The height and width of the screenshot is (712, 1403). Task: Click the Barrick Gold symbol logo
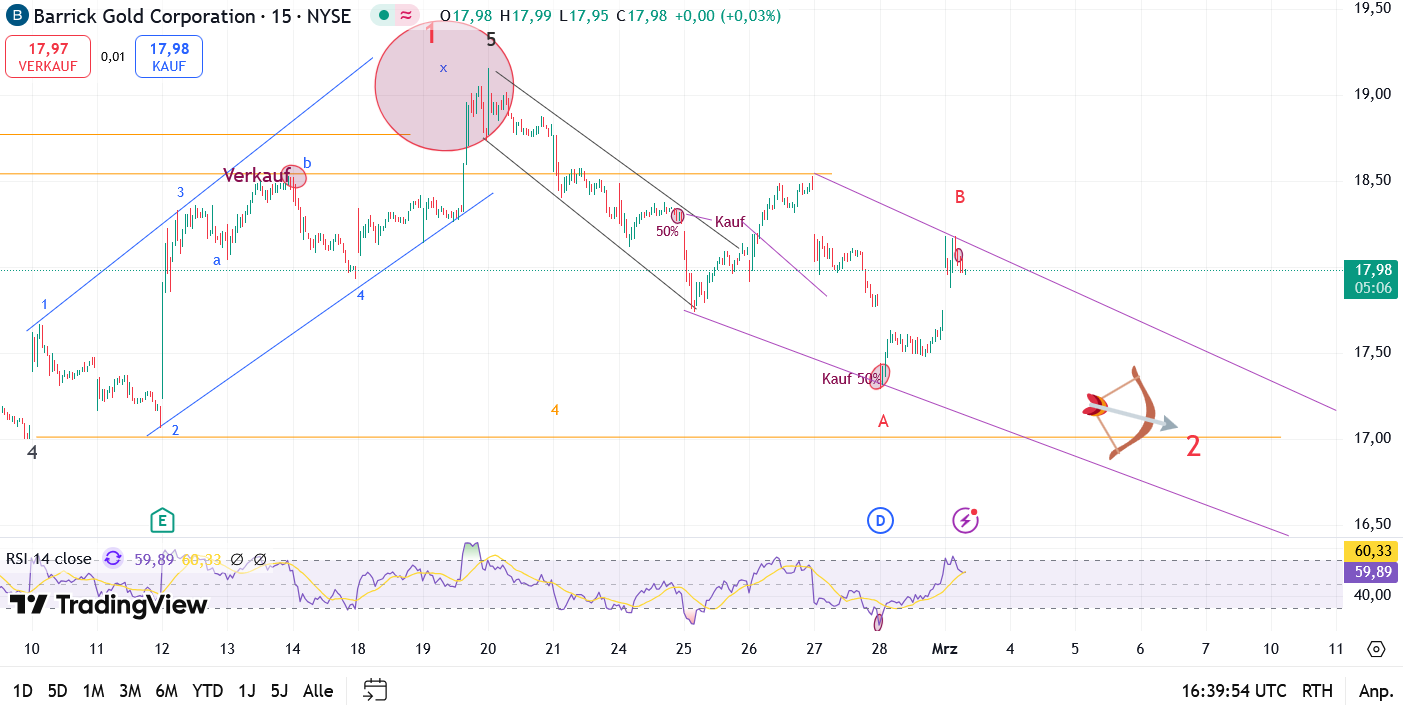pos(17,16)
